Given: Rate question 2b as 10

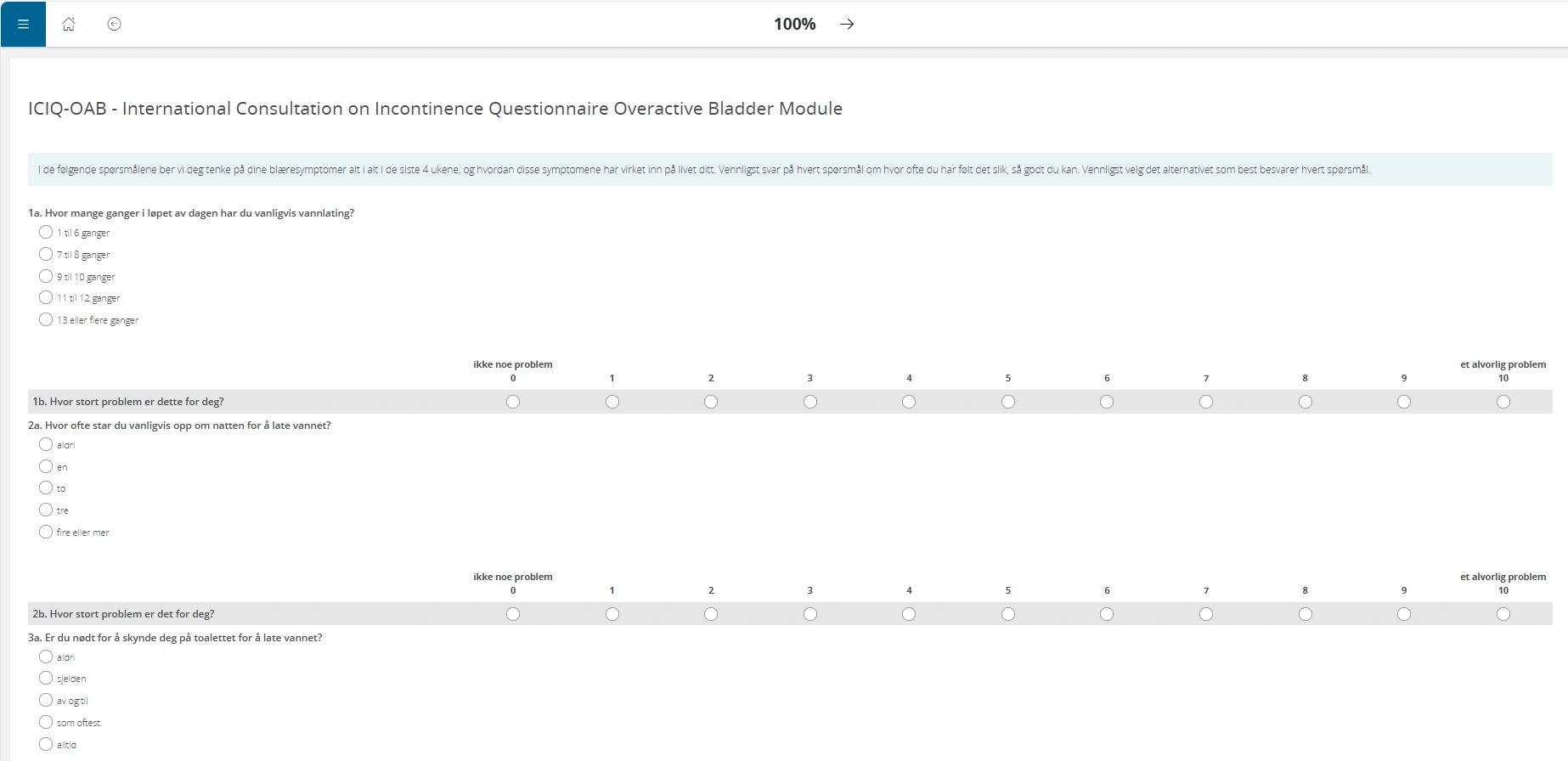Looking at the screenshot, I should [x=1503, y=614].
